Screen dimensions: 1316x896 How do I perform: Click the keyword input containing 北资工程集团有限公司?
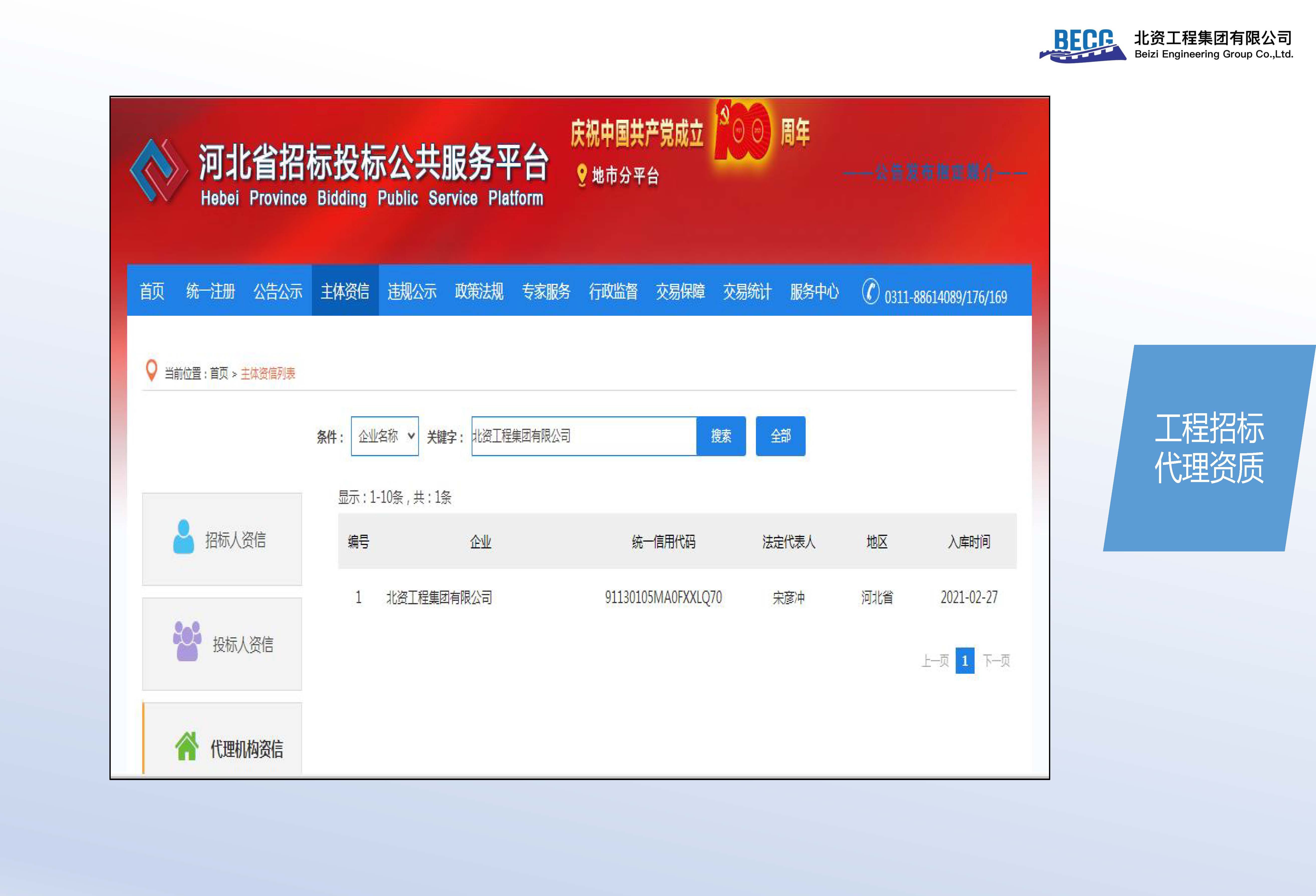(584, 436)
